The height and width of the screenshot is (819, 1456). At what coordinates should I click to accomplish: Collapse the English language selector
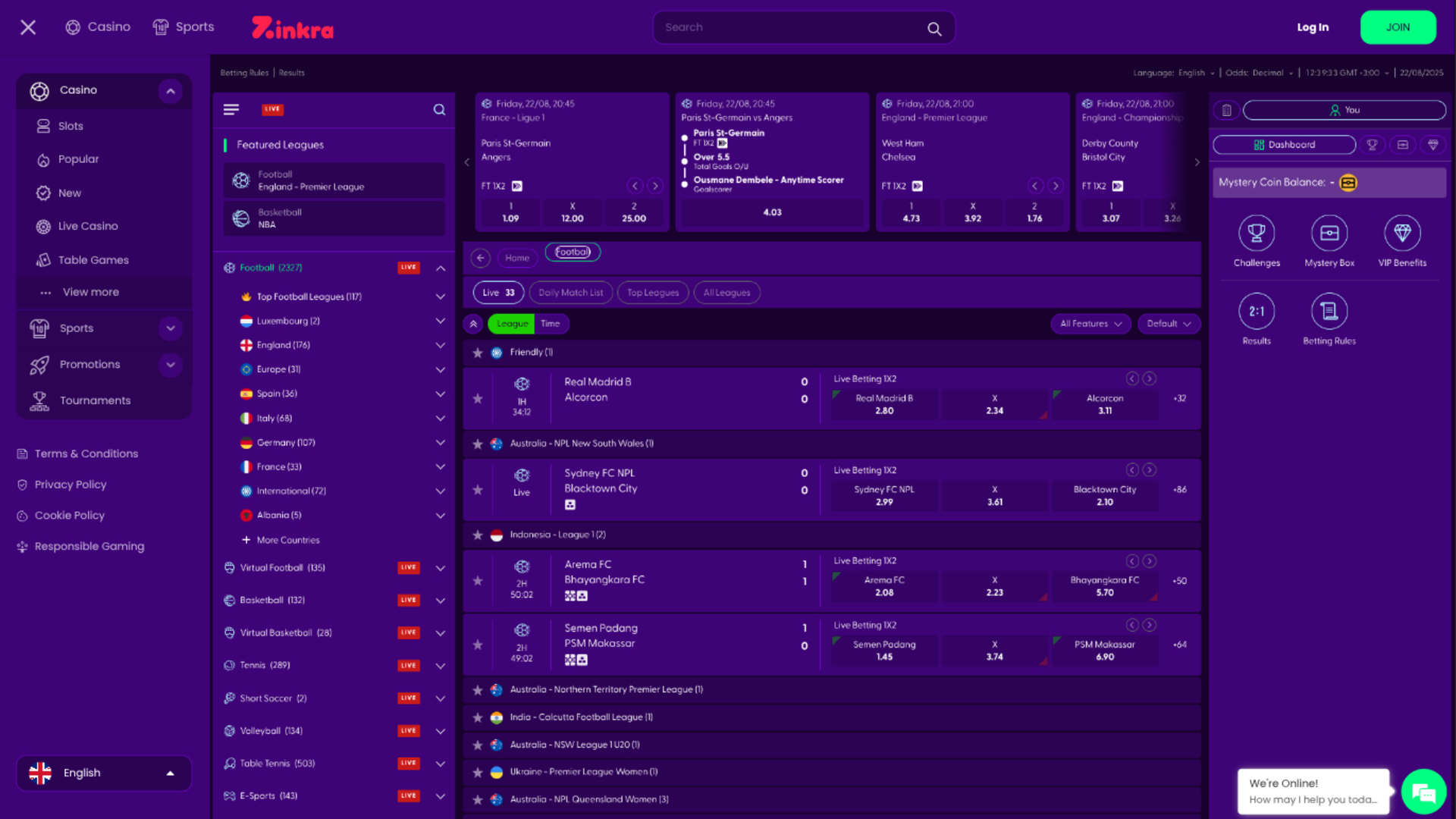click(170, 773)
